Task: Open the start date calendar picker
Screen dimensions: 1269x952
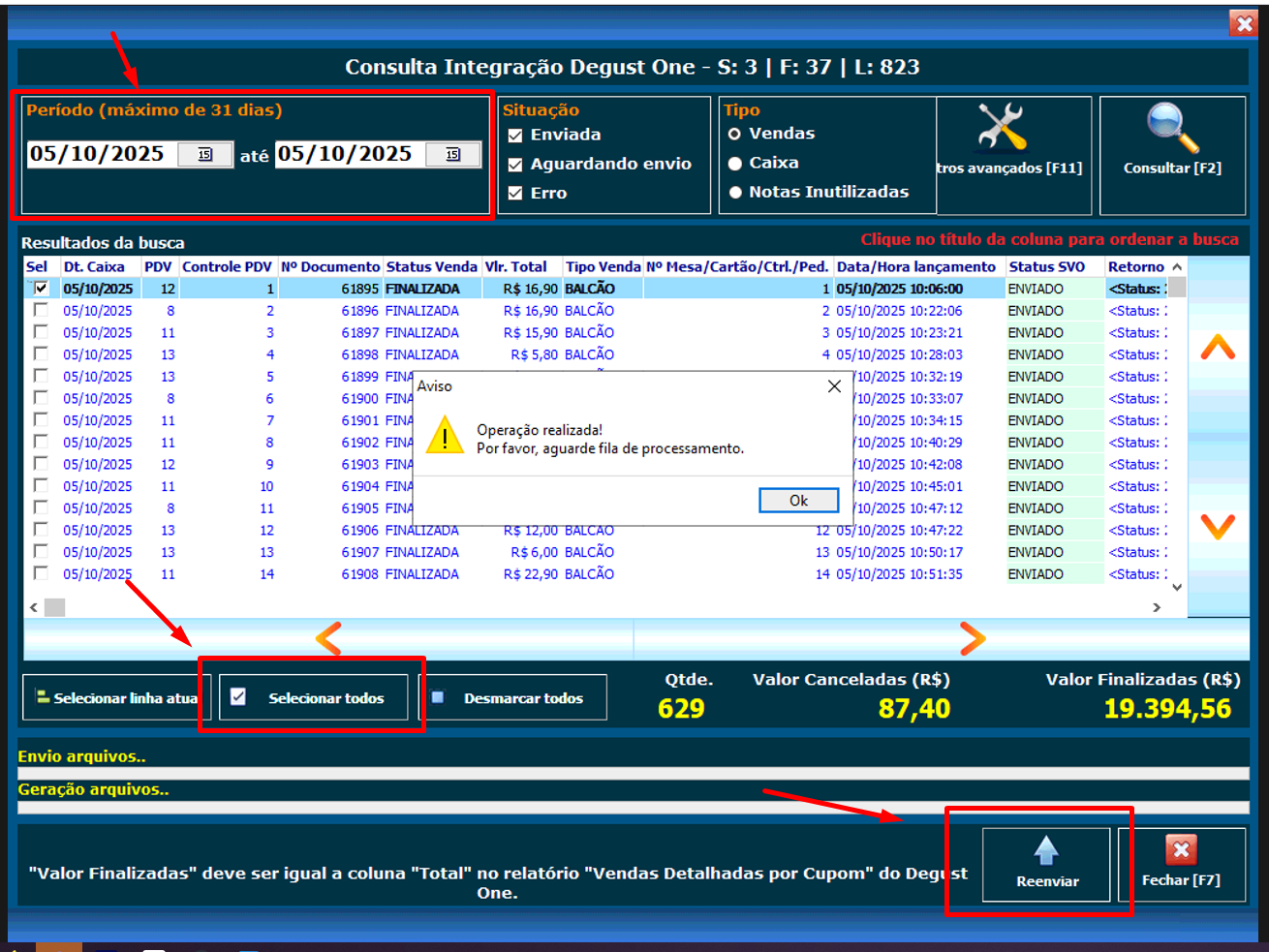Action: 204,155
